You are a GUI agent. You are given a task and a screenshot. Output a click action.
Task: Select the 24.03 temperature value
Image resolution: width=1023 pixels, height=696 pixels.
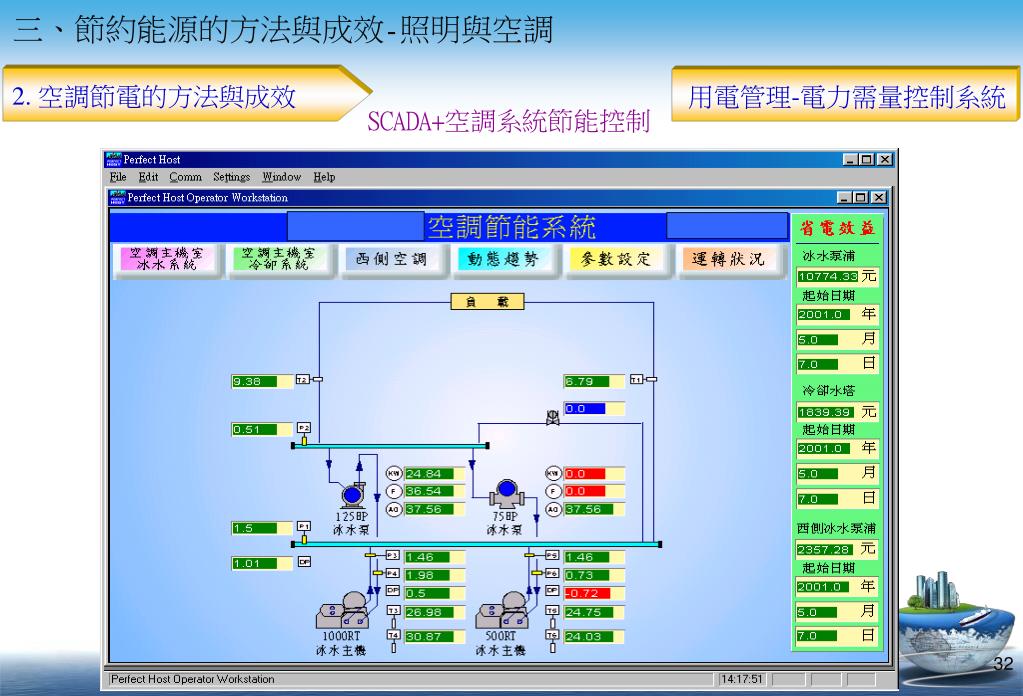[594, 637]
